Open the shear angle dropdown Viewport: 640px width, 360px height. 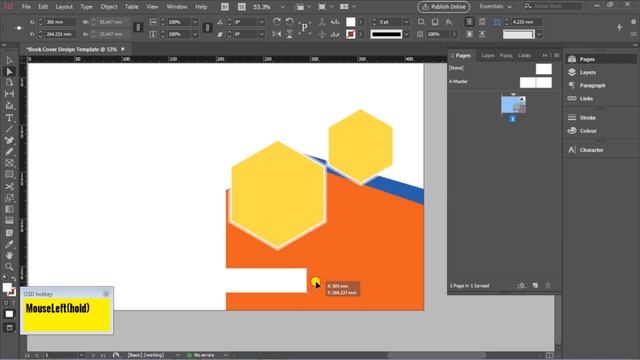point(262,34)
